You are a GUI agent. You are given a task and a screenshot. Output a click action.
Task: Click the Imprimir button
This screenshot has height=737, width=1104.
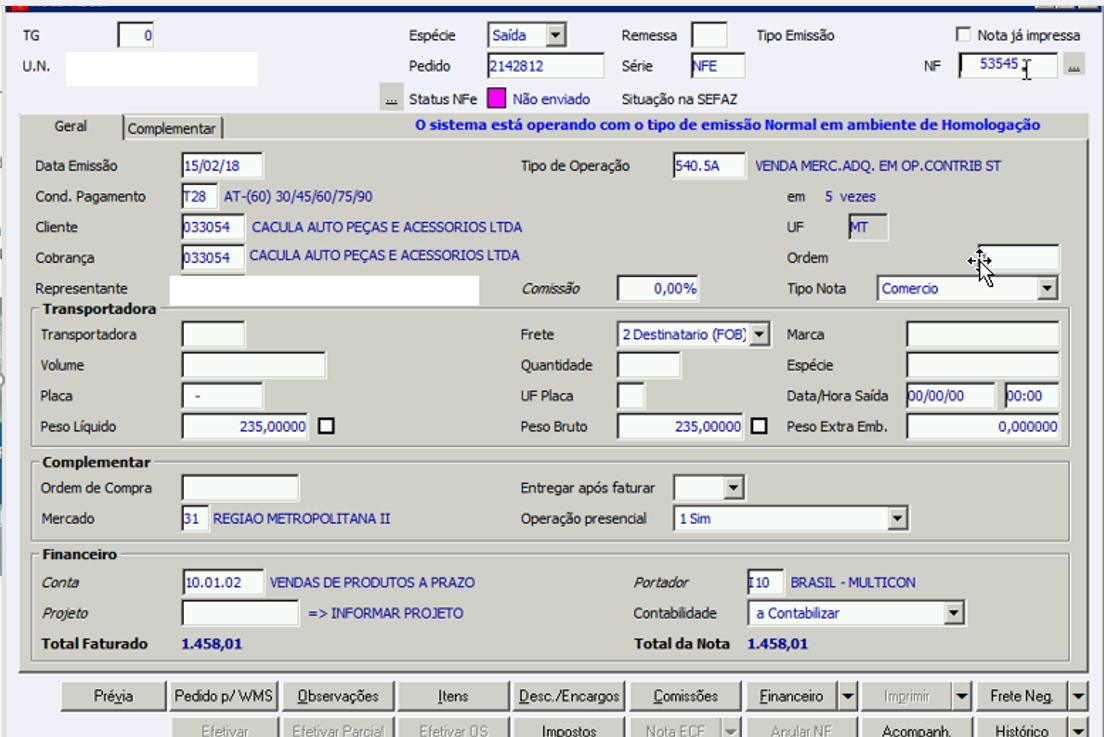click(907, 696)
